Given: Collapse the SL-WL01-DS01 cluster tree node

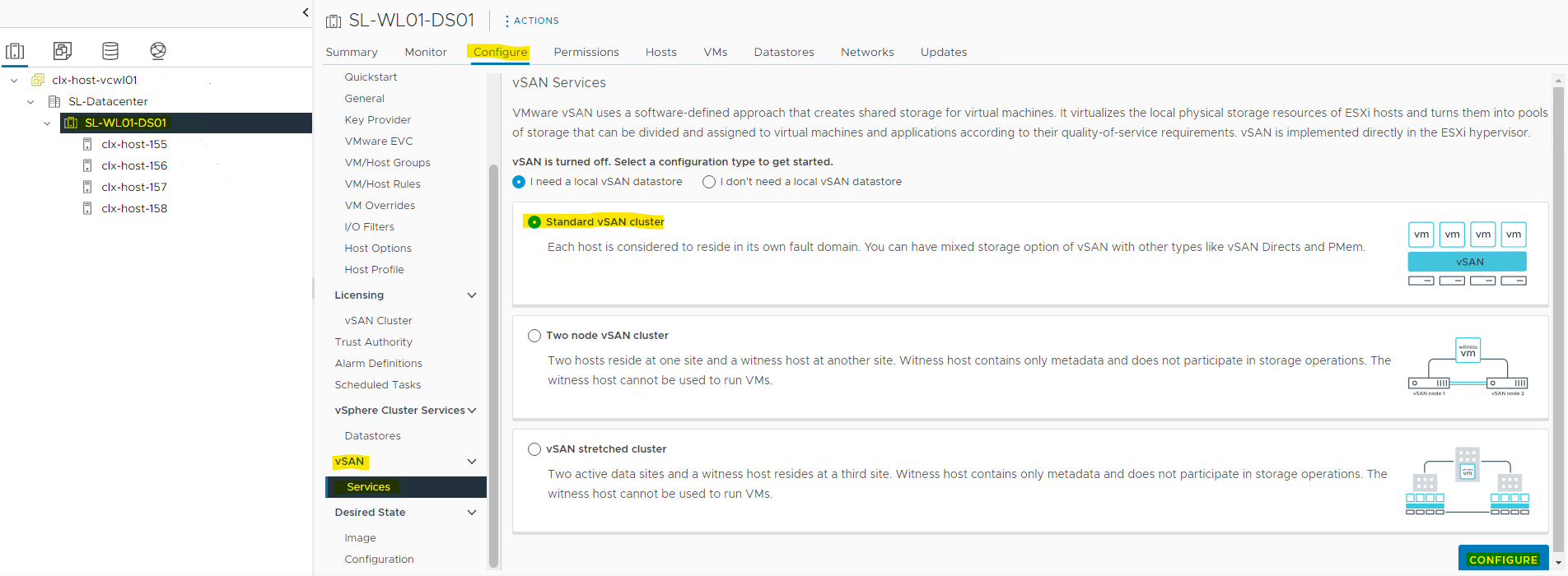Looking at the screenshot, I should [x=47, y=123].
